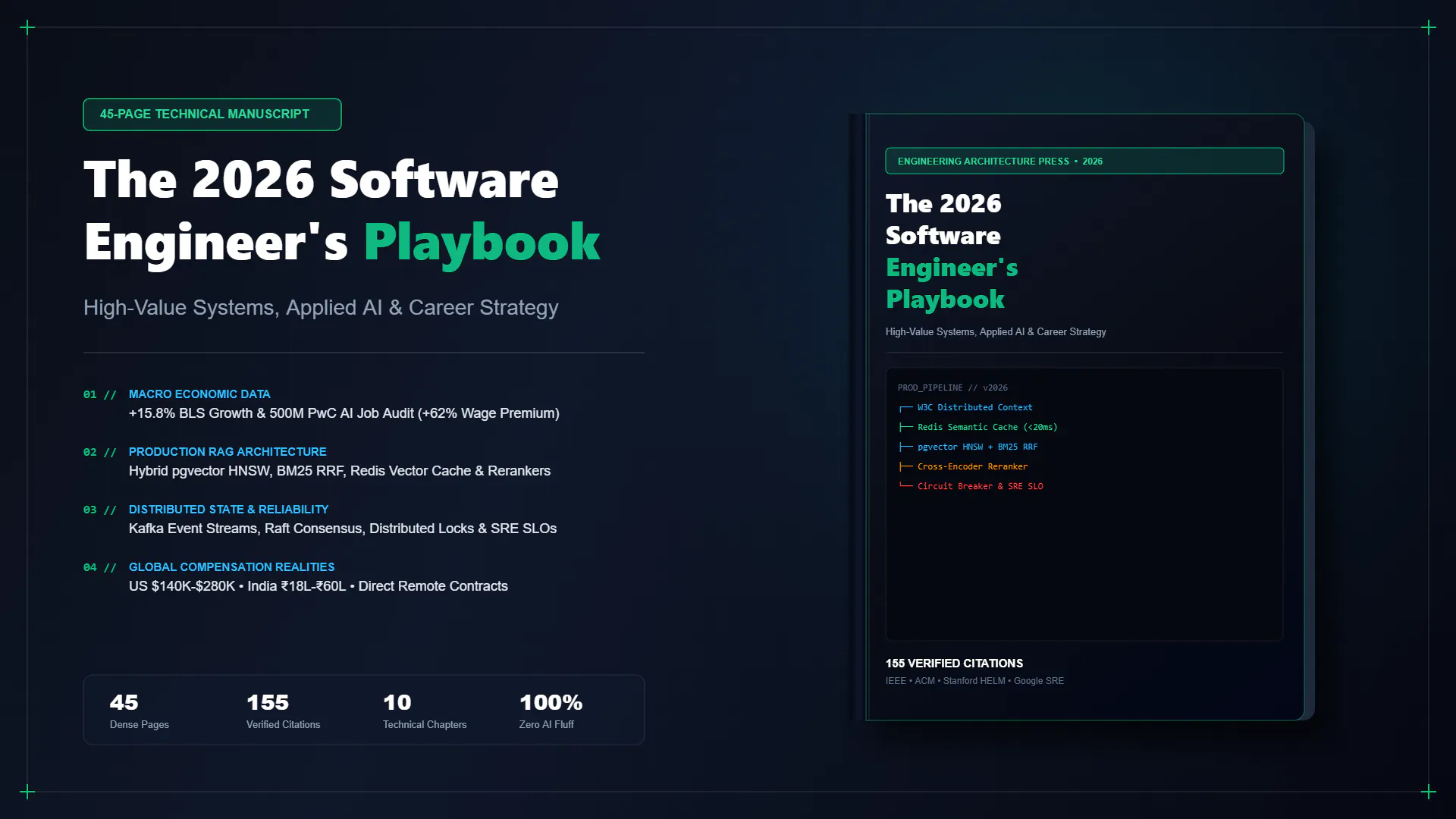1456x819 pixels.
Task: Click the 'Redis Semantic Cache (<20ms)' pipeline line
Action: tap(978, 427)
